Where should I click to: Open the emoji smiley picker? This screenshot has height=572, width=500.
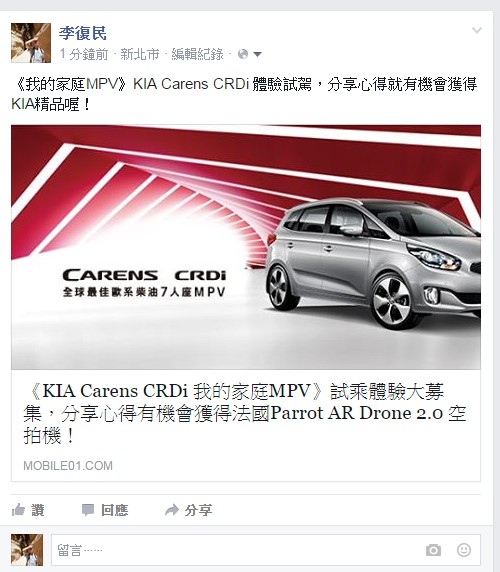[x=464, y=550]
